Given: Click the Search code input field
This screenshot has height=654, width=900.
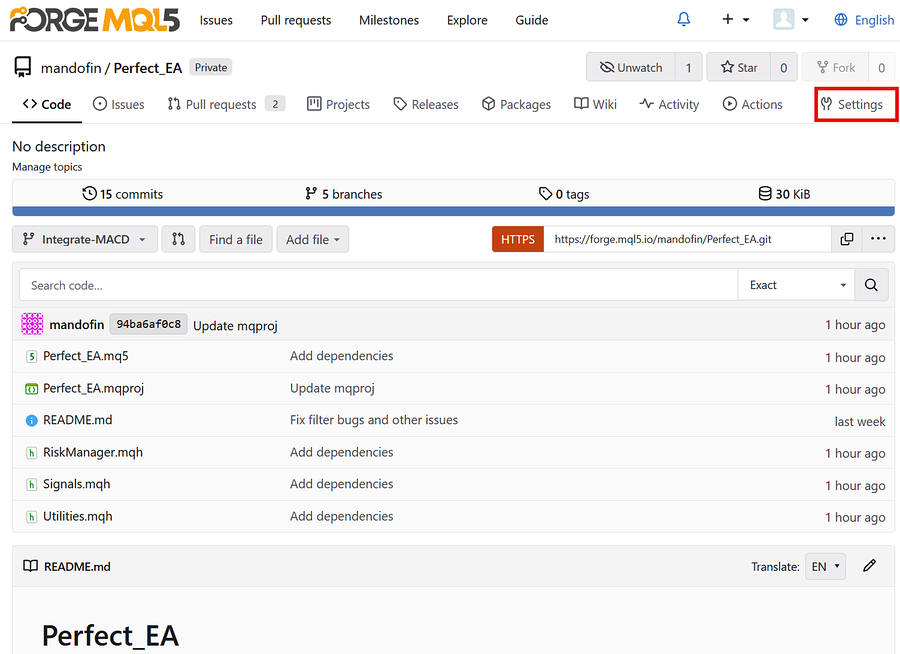Looking at the screenshot, I should click(x=378, y=285).
